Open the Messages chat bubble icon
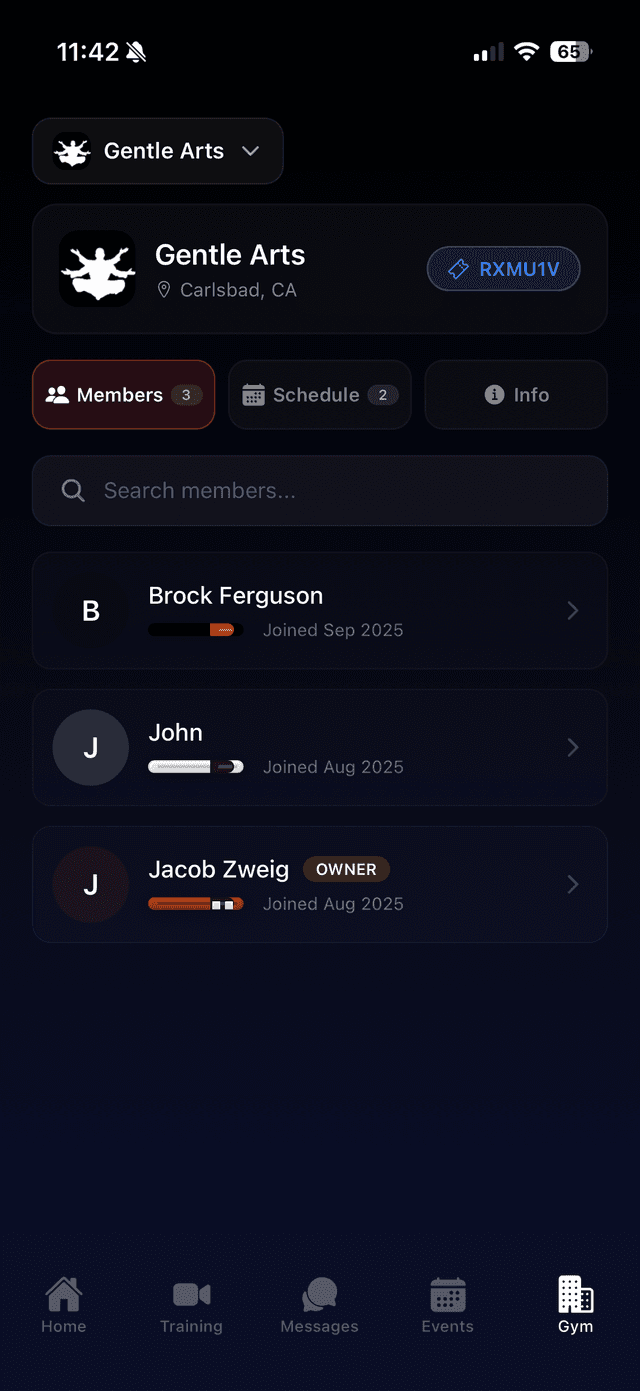640x1391 pixels. (x=319, y=1295)
